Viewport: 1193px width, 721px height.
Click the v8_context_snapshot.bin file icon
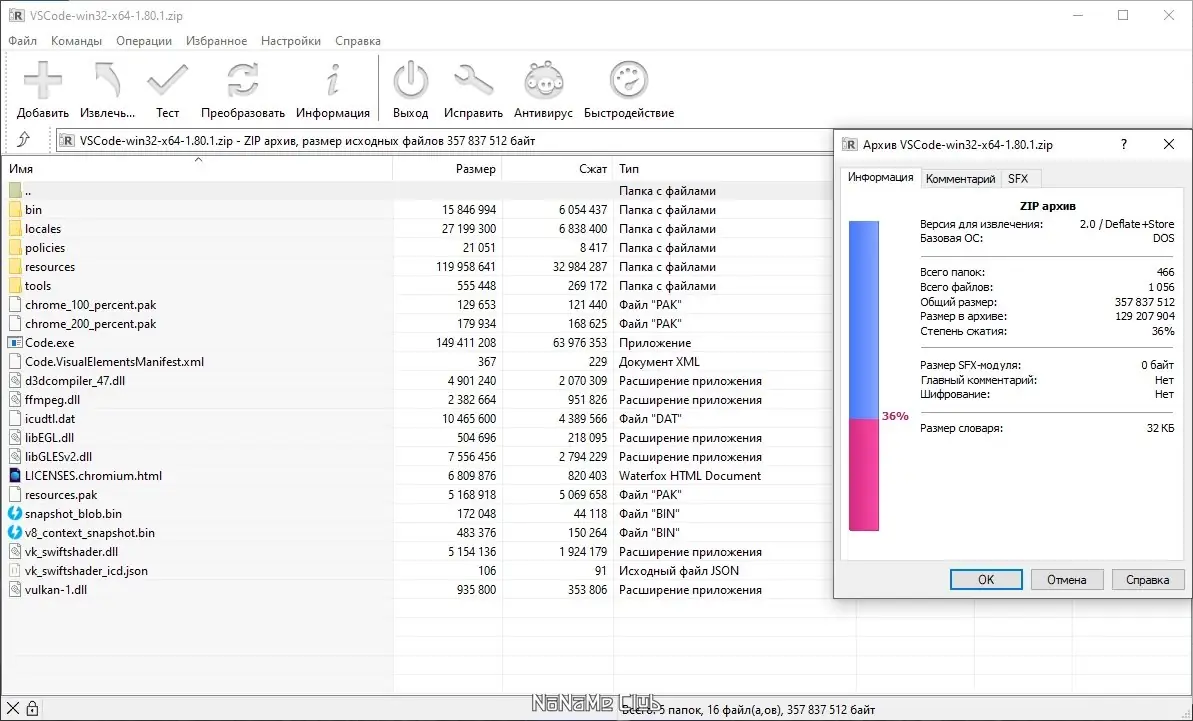click(x=15, y=533)
